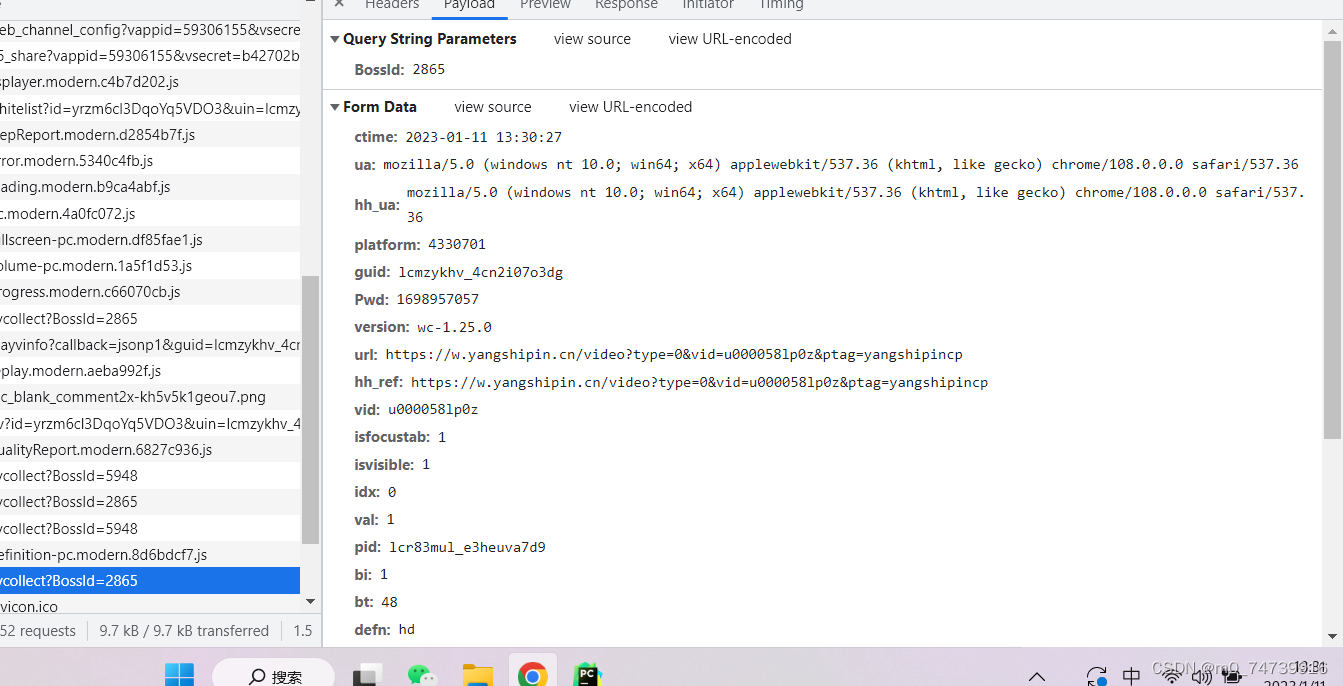Open the taskbar search box
The height and width of the screenshot is (686, 1343).
click(x=274, y=676)
